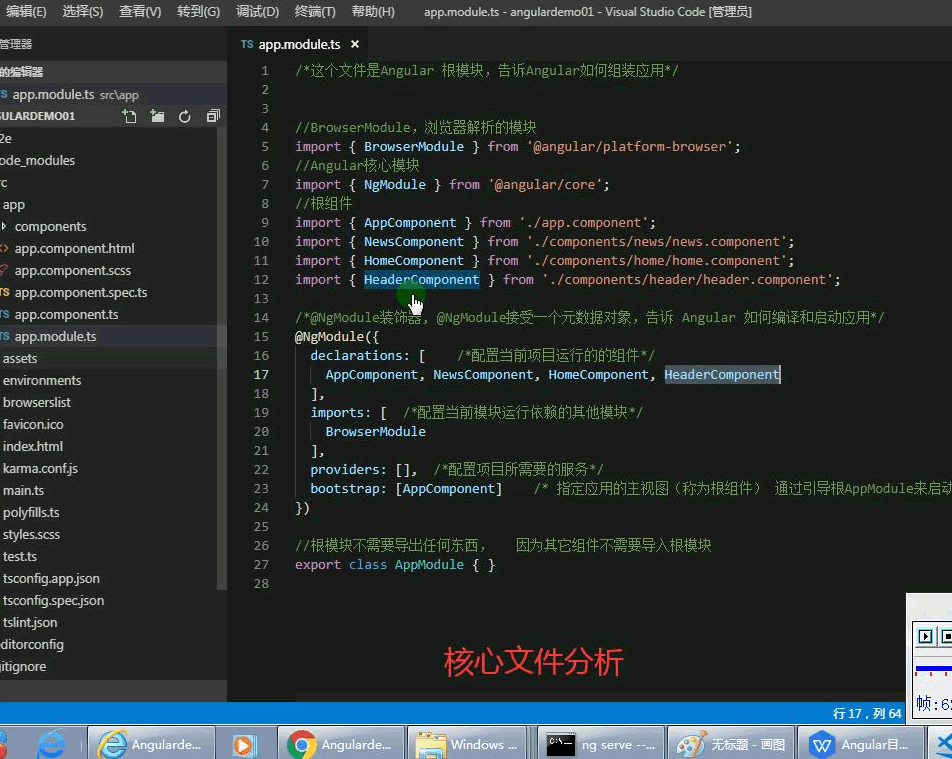Click the blue progress bar in recorder widget
The image size is (952, 759).
[933, 668]
